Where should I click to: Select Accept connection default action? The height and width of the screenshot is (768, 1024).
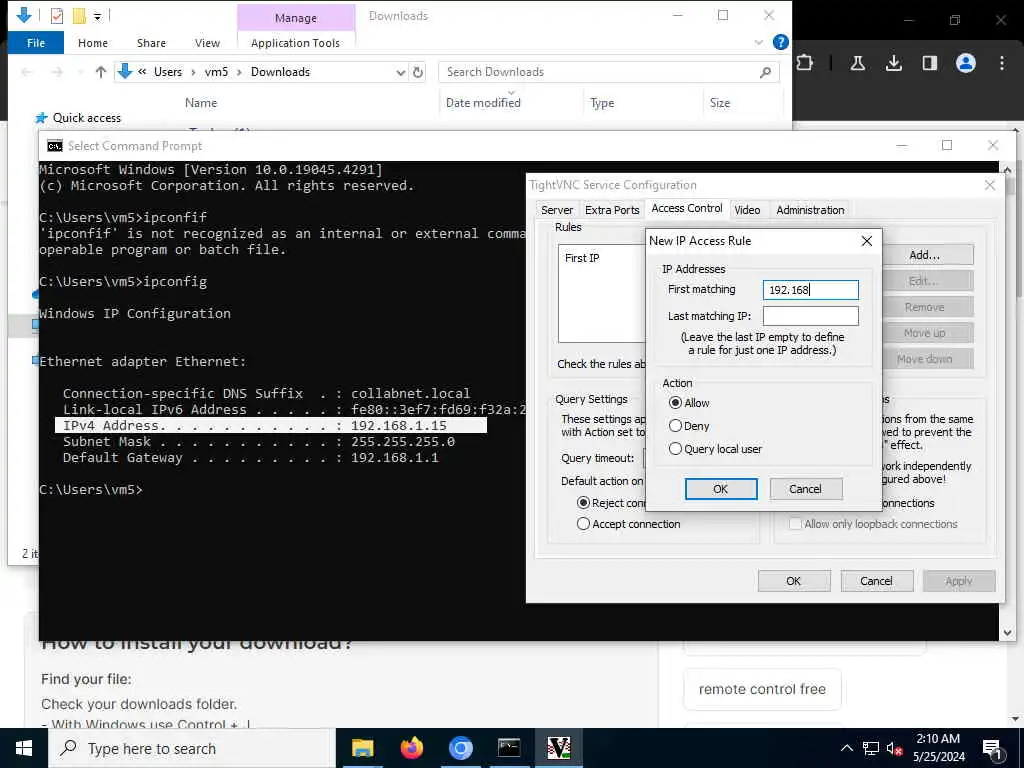[x=583, y=524]
